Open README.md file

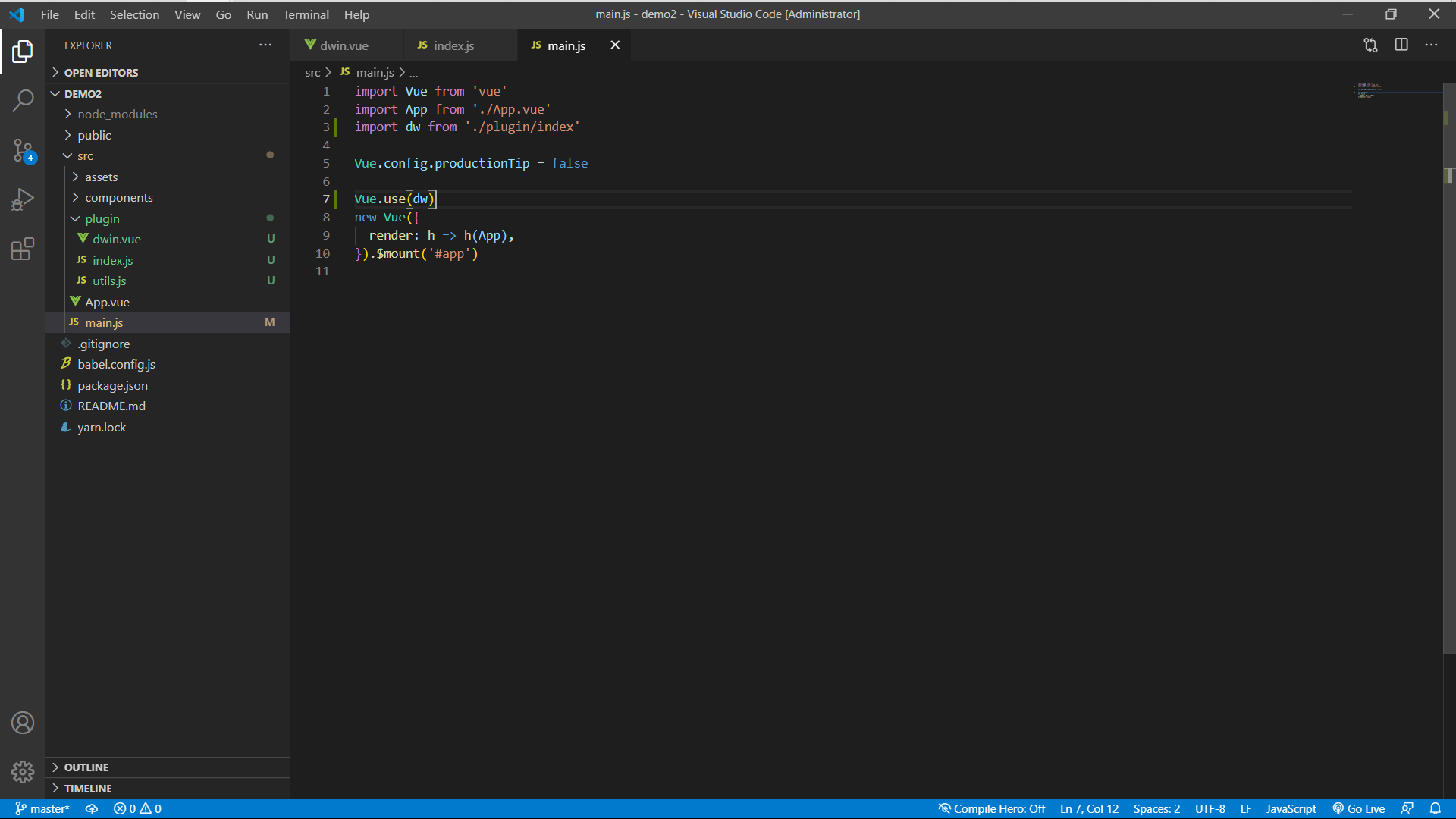[x=168, y=406]
